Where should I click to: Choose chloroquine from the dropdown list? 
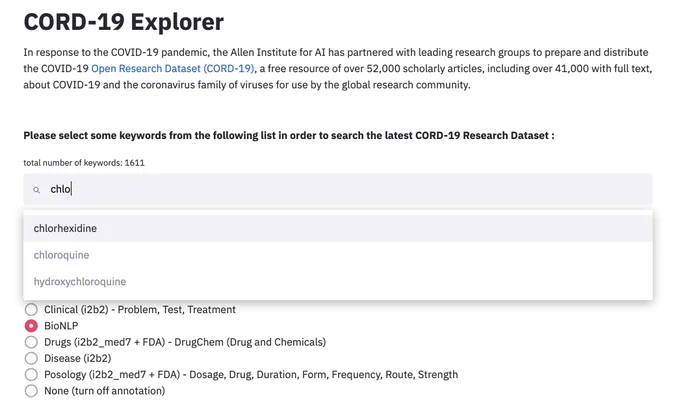pyautogui.click(x=338, y=255)
